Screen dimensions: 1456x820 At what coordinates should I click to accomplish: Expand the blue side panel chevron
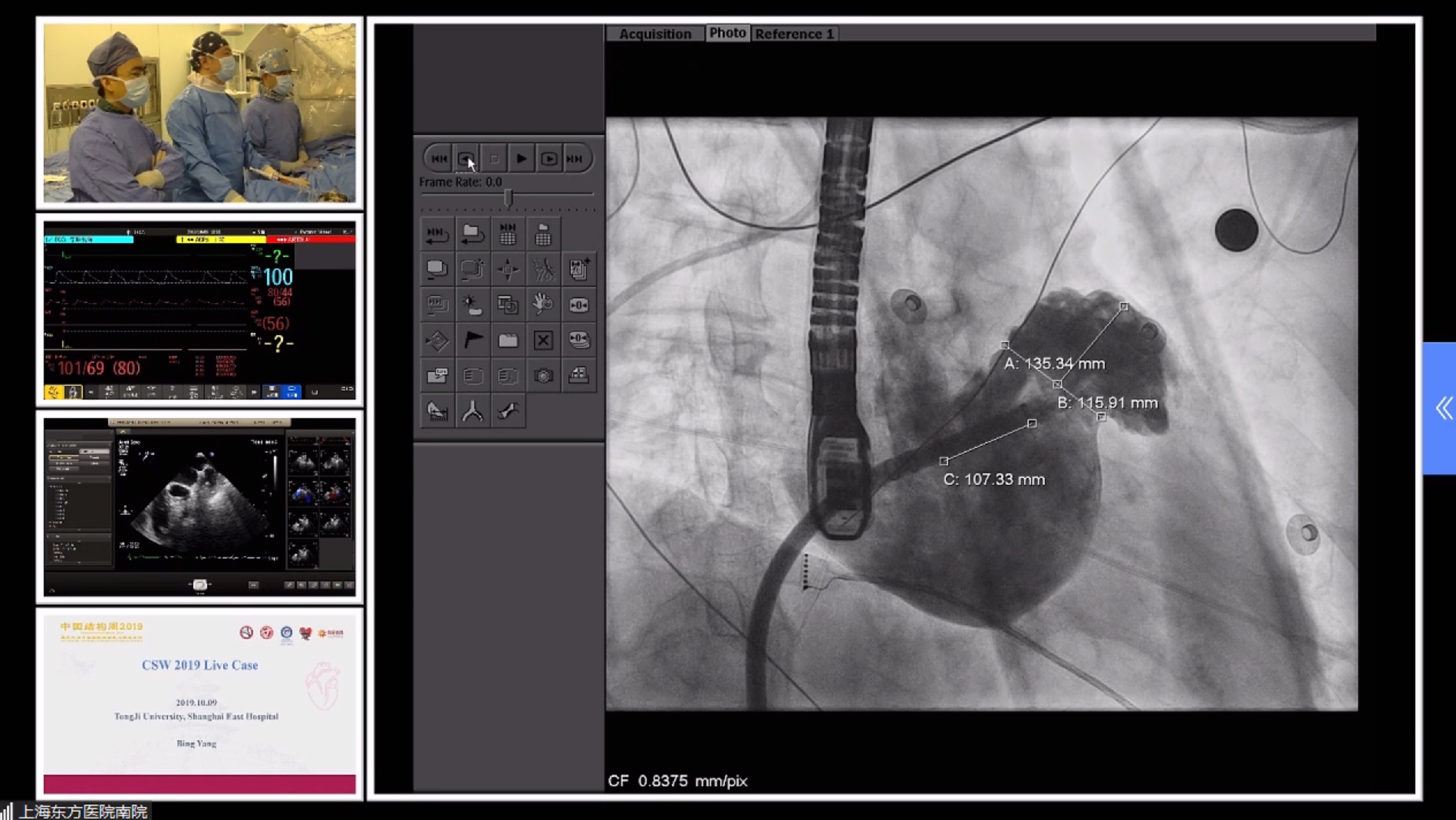point(1441,408)
